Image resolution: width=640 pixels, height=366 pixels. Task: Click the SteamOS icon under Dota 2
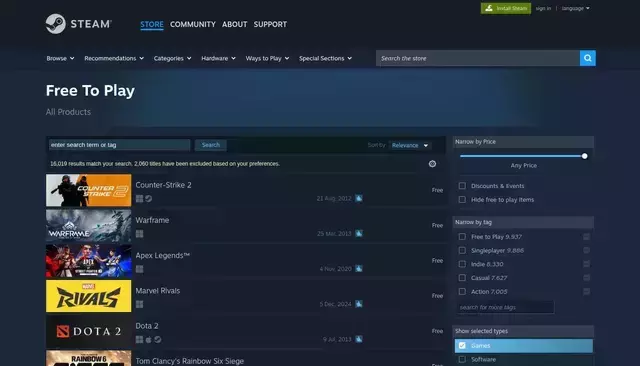tap(158, 339)
